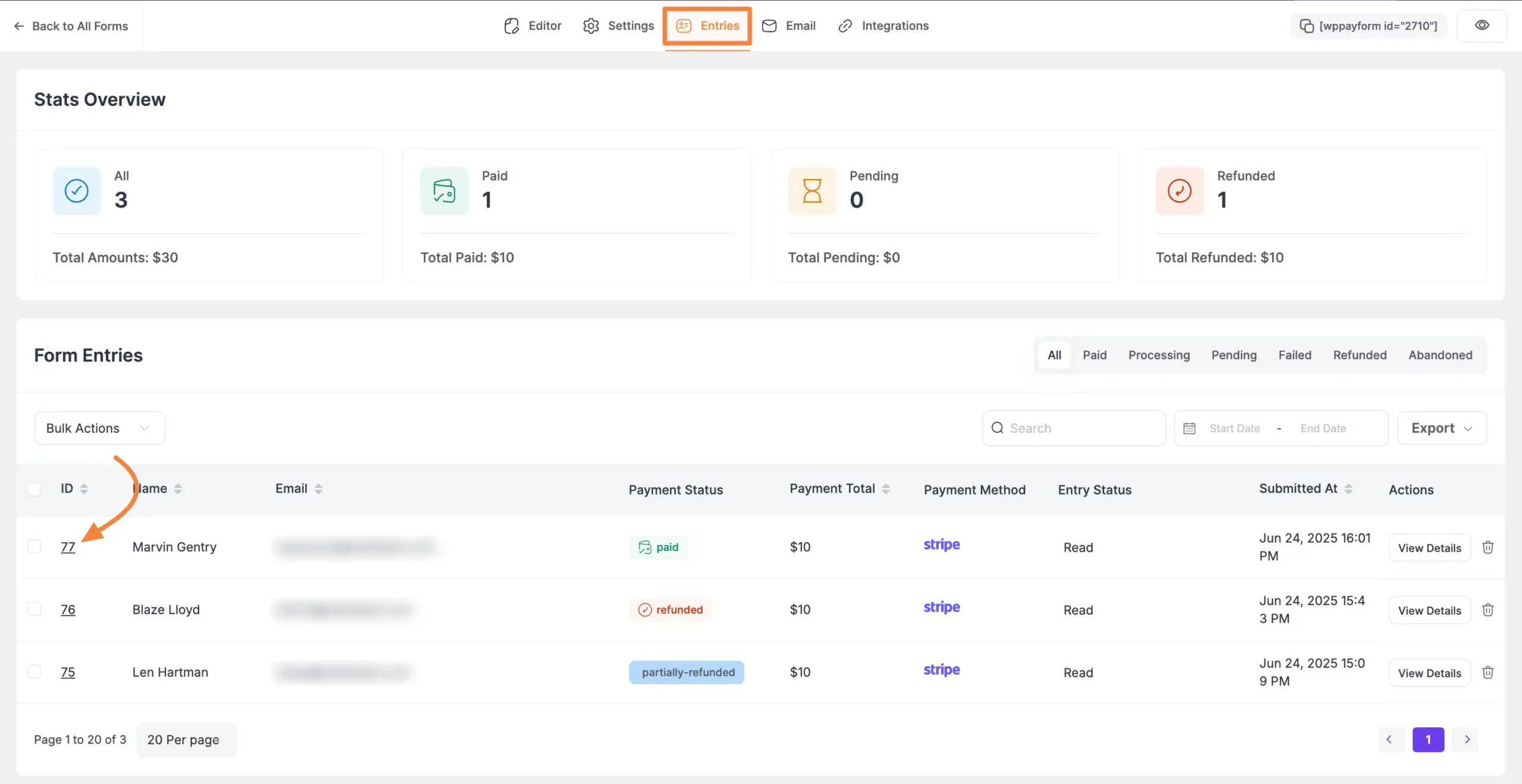Image resolution: width=1522 pixels, height=784 pixels.
Task: Check the box for entry 77
Action: click(34, 546)
